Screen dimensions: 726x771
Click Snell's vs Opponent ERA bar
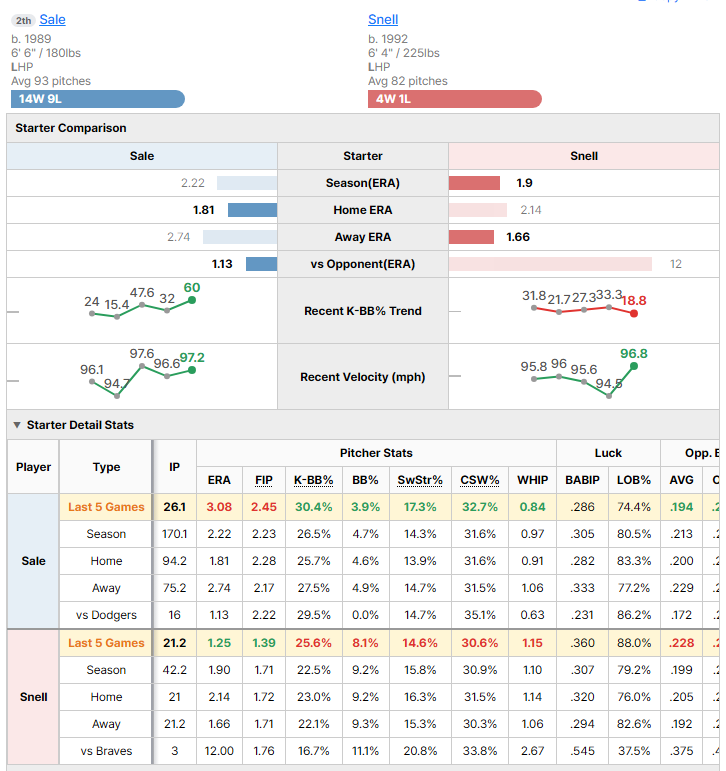pyautogui.click(x=550, y=264)
